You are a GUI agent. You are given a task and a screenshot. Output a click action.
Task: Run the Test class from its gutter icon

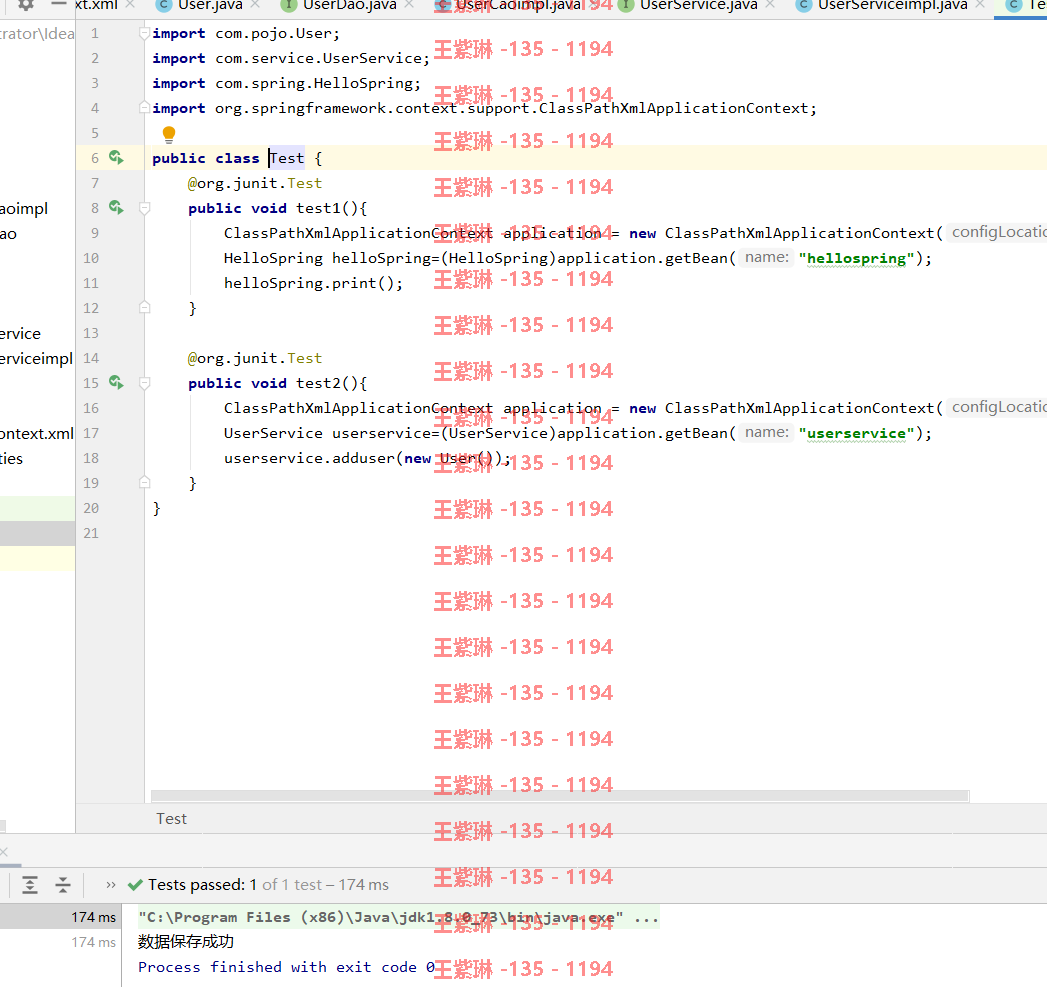[x=116, y=158]
